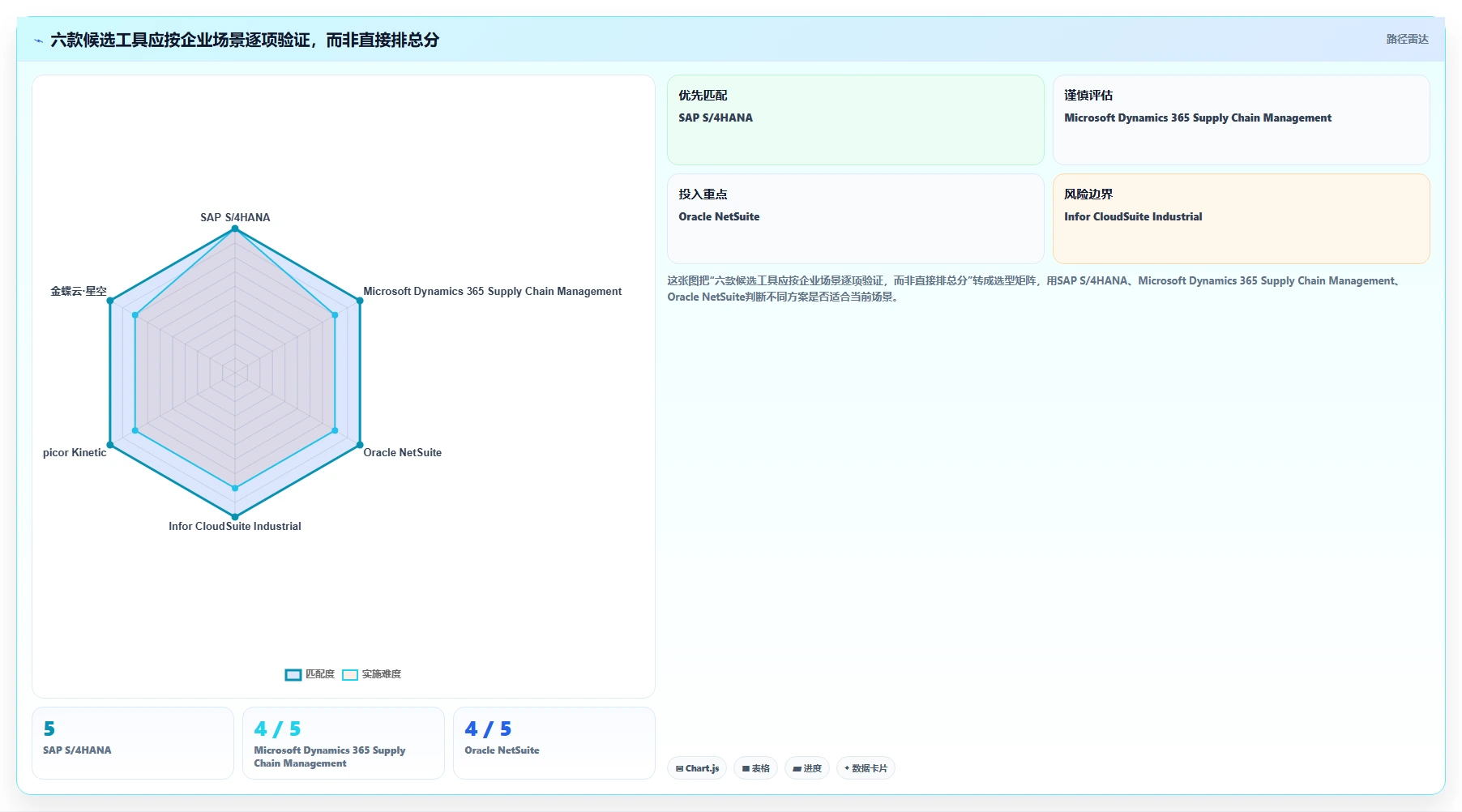
Task: Click the 4 / 5 stat for Oracle NetSuite
Action: (554, 743)
